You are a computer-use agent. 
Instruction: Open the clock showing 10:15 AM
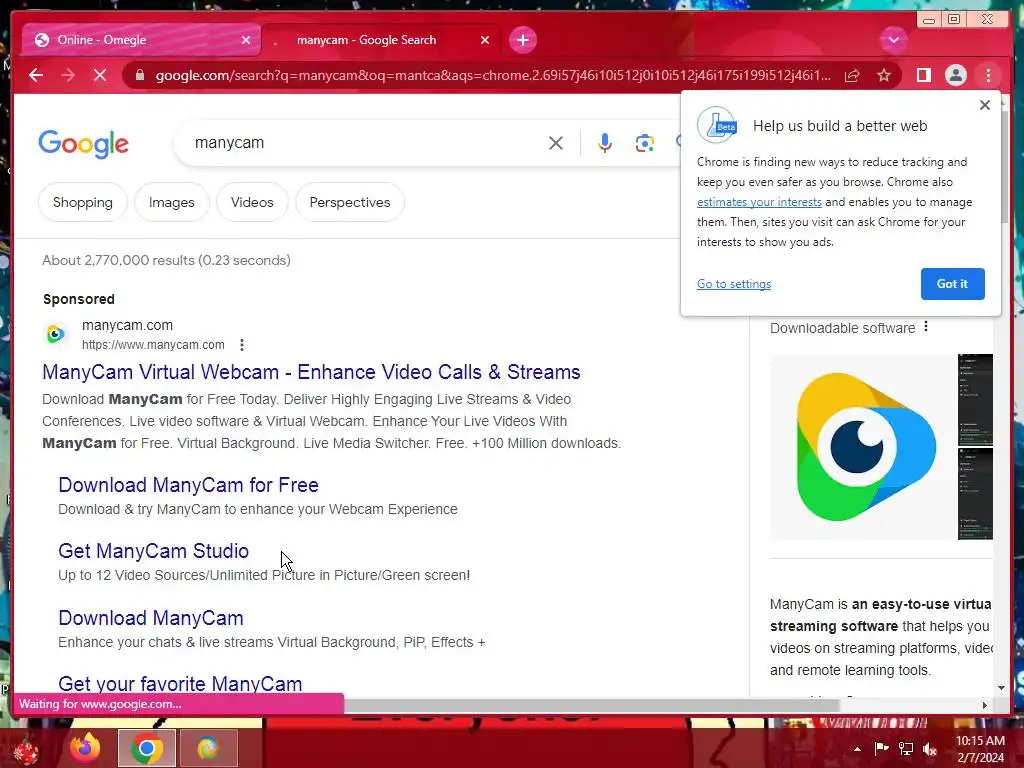(x=980, y=749)
